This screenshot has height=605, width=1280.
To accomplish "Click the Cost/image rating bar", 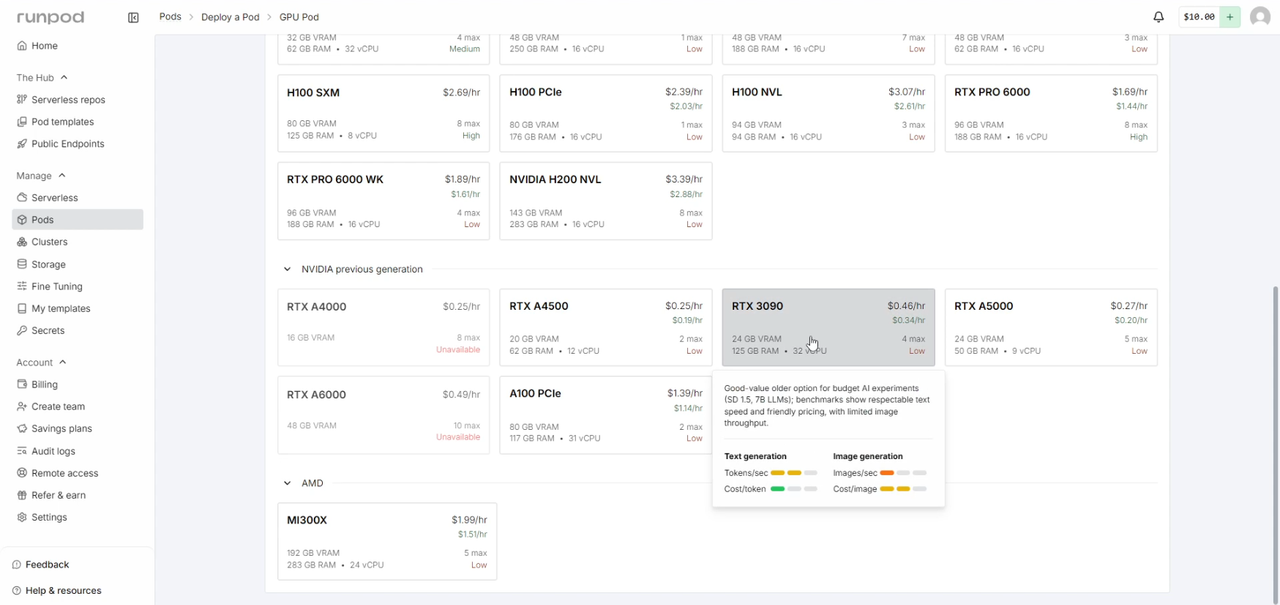I will coord(903,489).
